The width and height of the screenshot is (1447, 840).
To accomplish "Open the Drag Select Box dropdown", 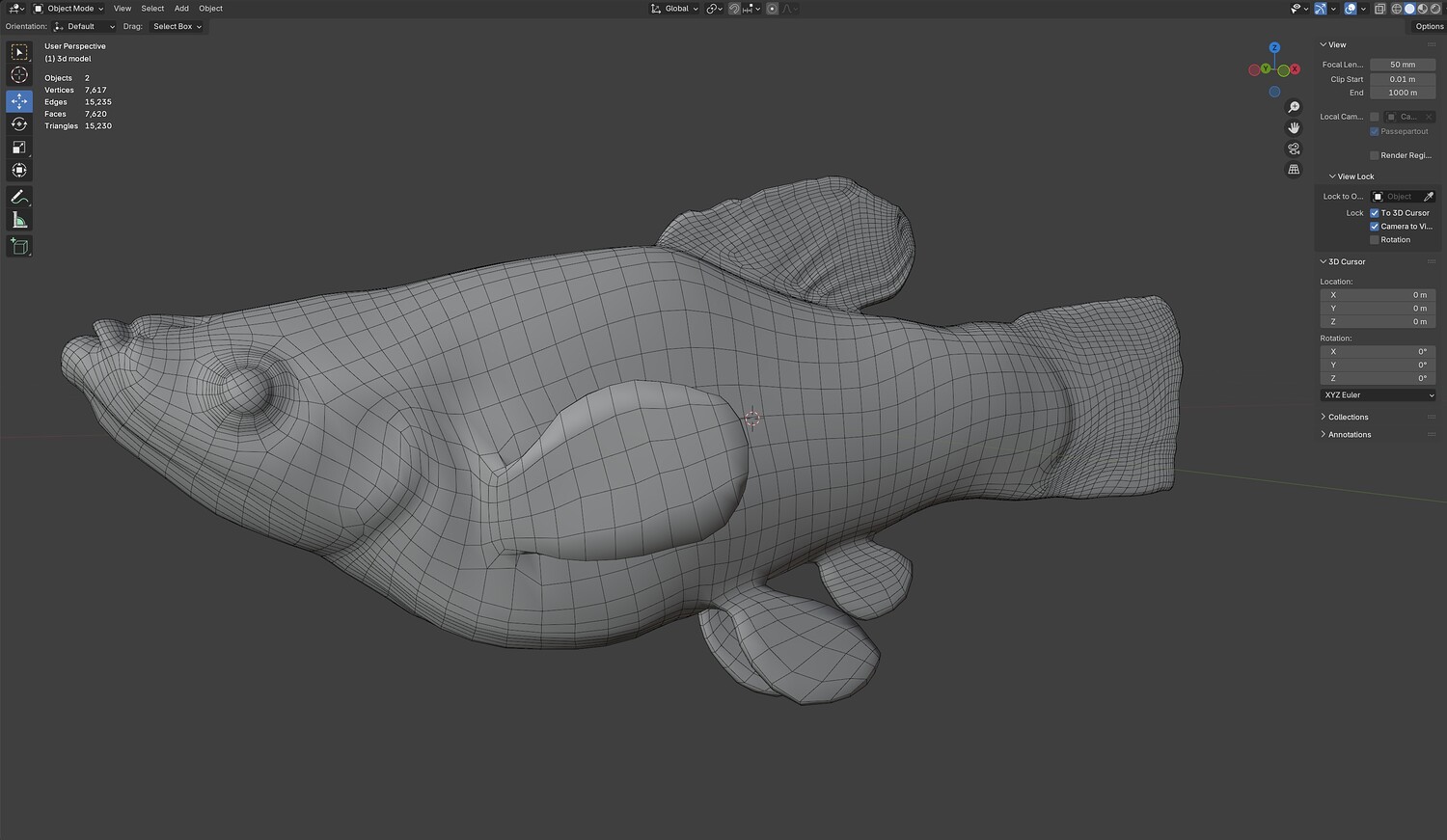I will click(177, 27).
